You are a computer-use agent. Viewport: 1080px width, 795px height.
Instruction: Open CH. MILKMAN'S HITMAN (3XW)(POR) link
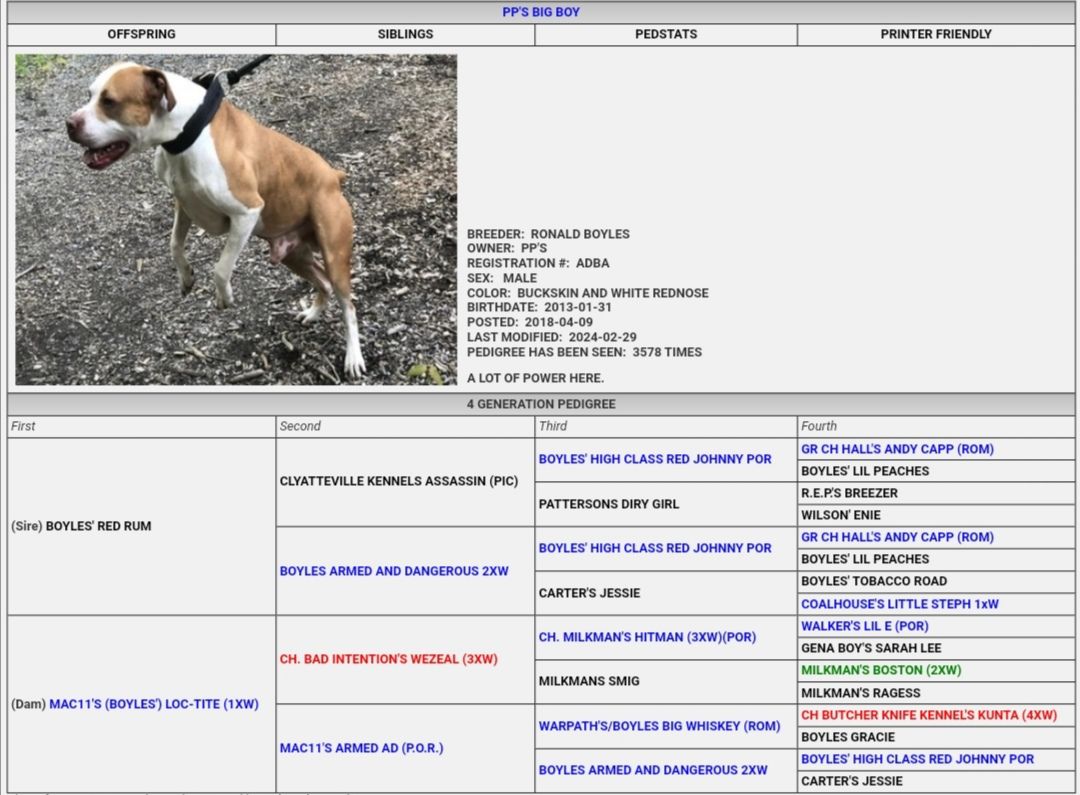647,637
